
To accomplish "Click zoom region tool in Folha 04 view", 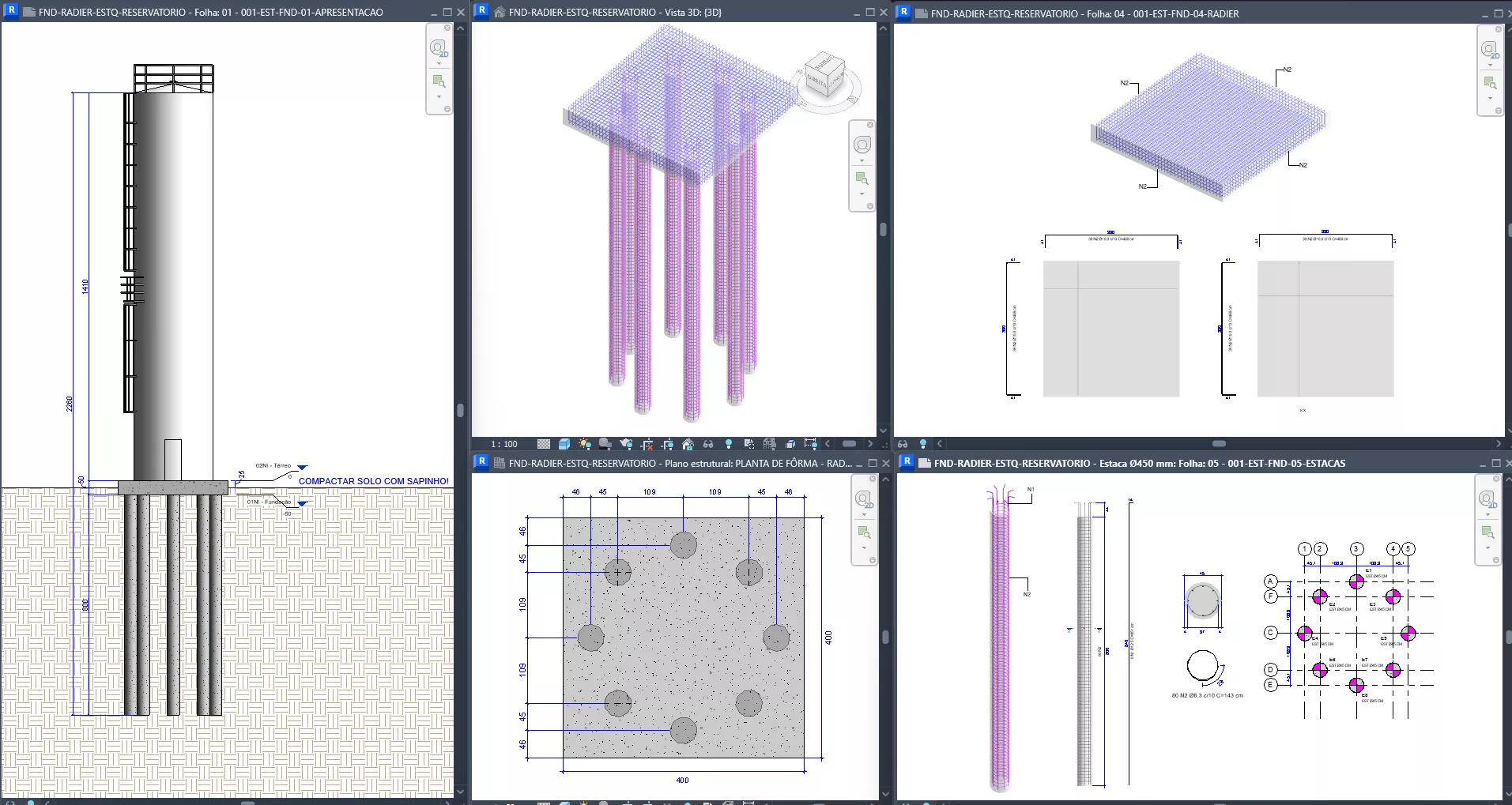I will (x=1490, y=83).
